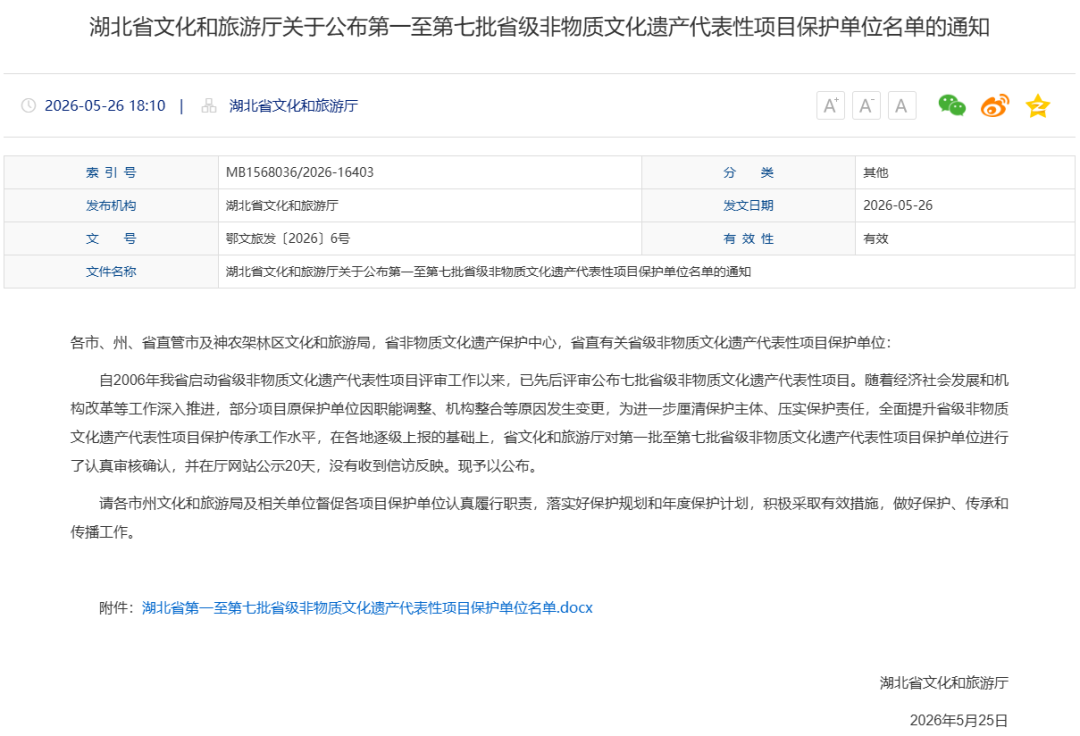Image resolution: width=1080 pixels, height=736 pixels.
Task: Click the organization icon beside 湖北省文化和旅游厅
Action: 209,105
